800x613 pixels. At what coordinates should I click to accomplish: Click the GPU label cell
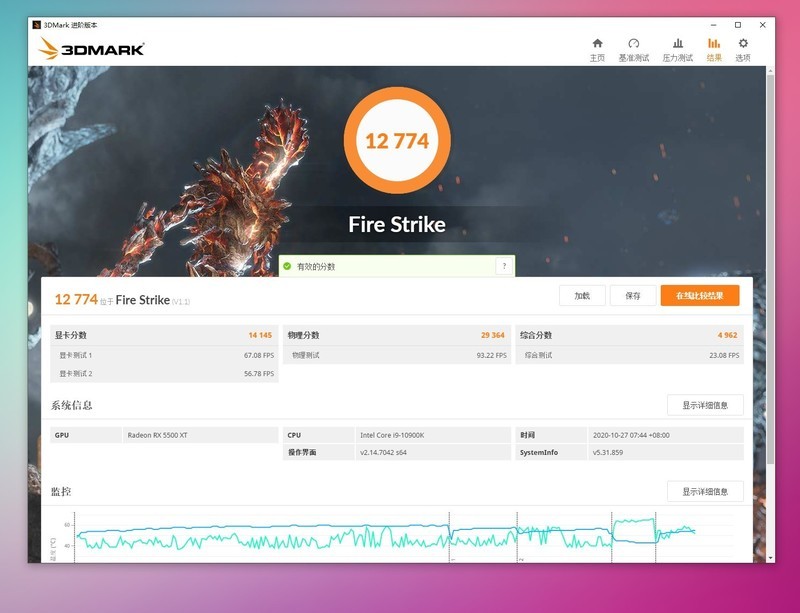click(86, 435)
